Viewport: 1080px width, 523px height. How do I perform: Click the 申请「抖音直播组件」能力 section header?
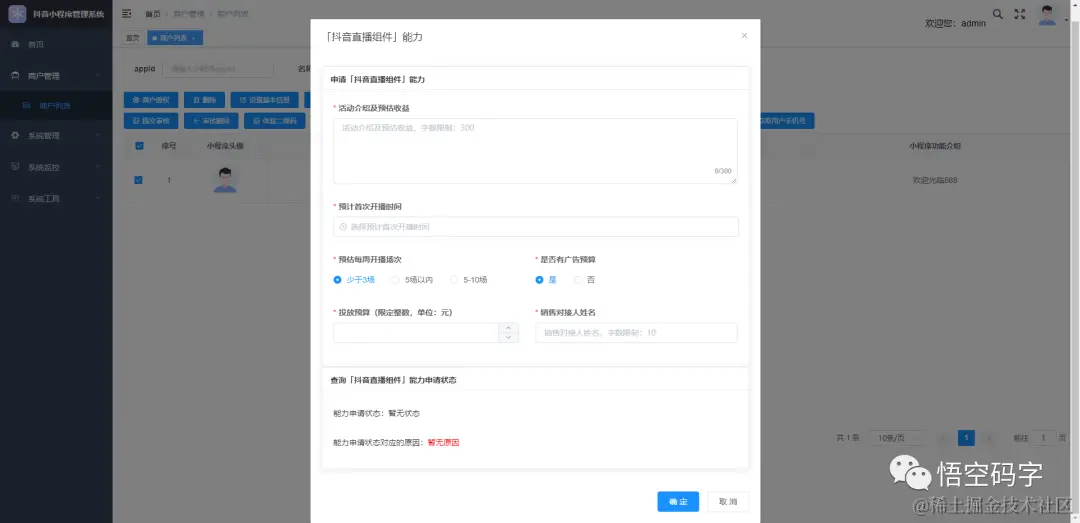[x=377, y=80]
